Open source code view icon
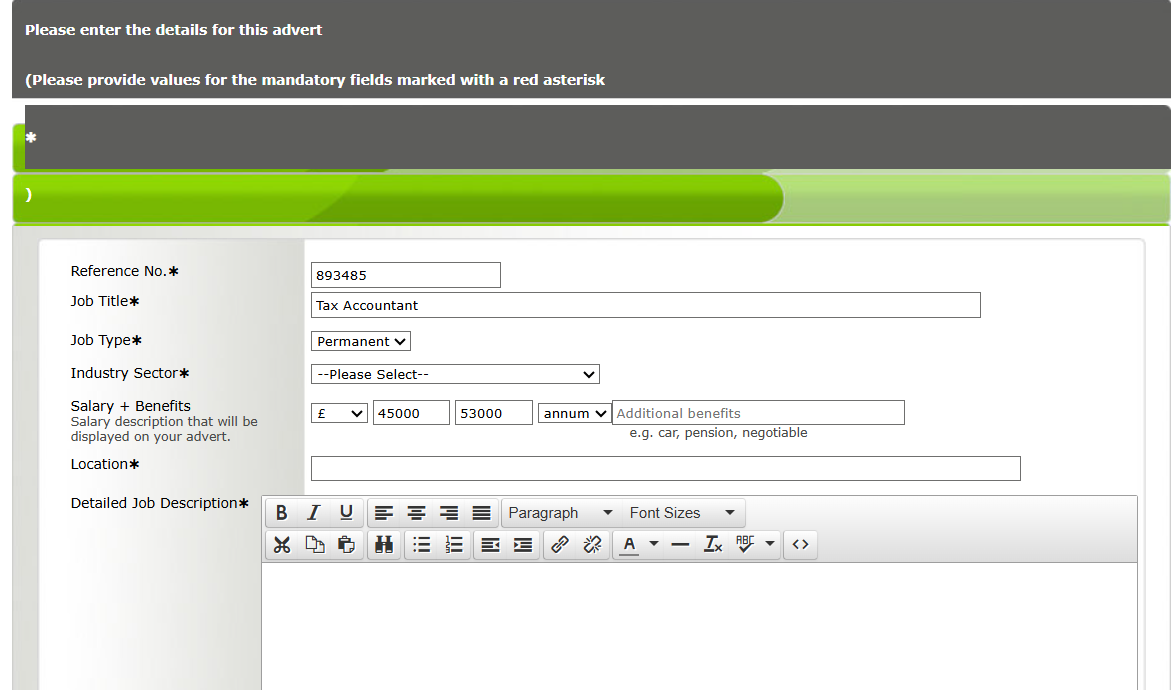Viewport: 1173px width, 690px height. (800, 545)
